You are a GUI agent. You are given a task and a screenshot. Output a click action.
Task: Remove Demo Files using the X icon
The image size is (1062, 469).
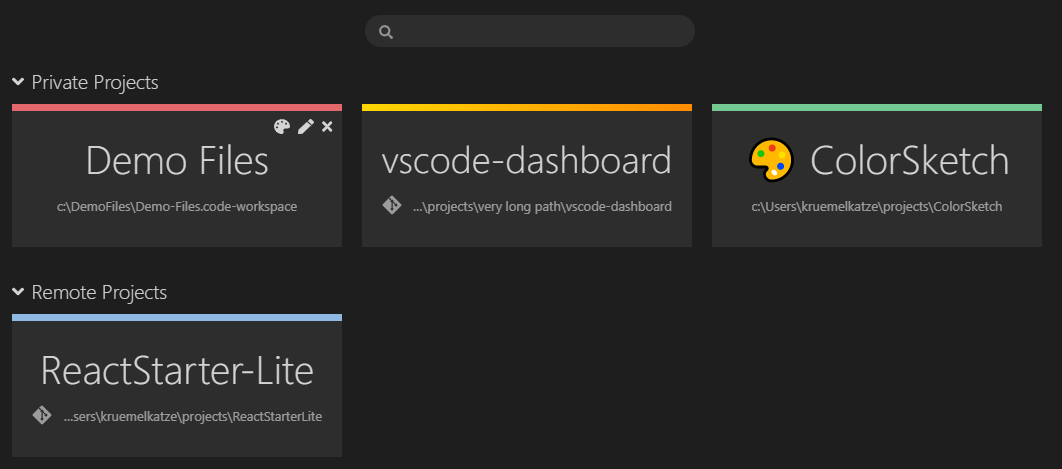tap(327, 127)
